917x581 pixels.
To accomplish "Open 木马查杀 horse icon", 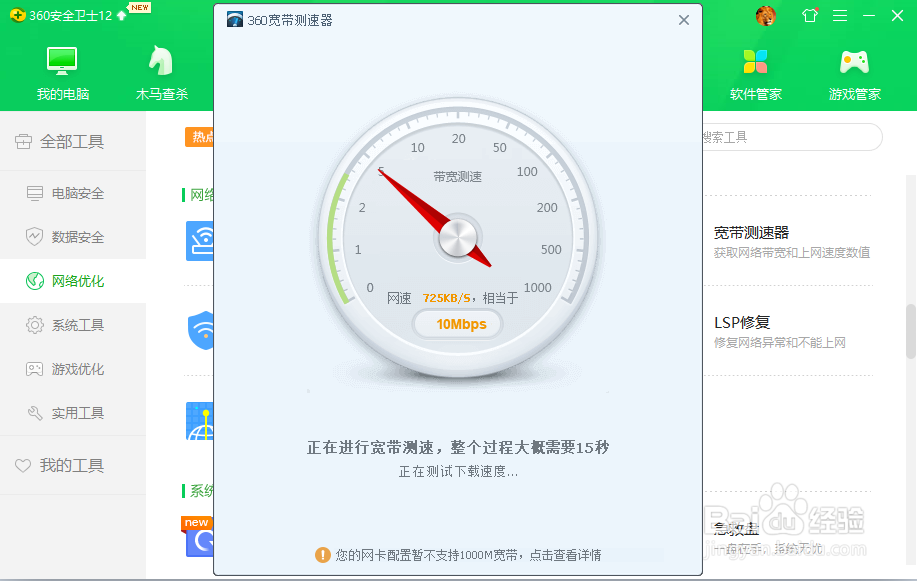I will click(x=161, y=61).
